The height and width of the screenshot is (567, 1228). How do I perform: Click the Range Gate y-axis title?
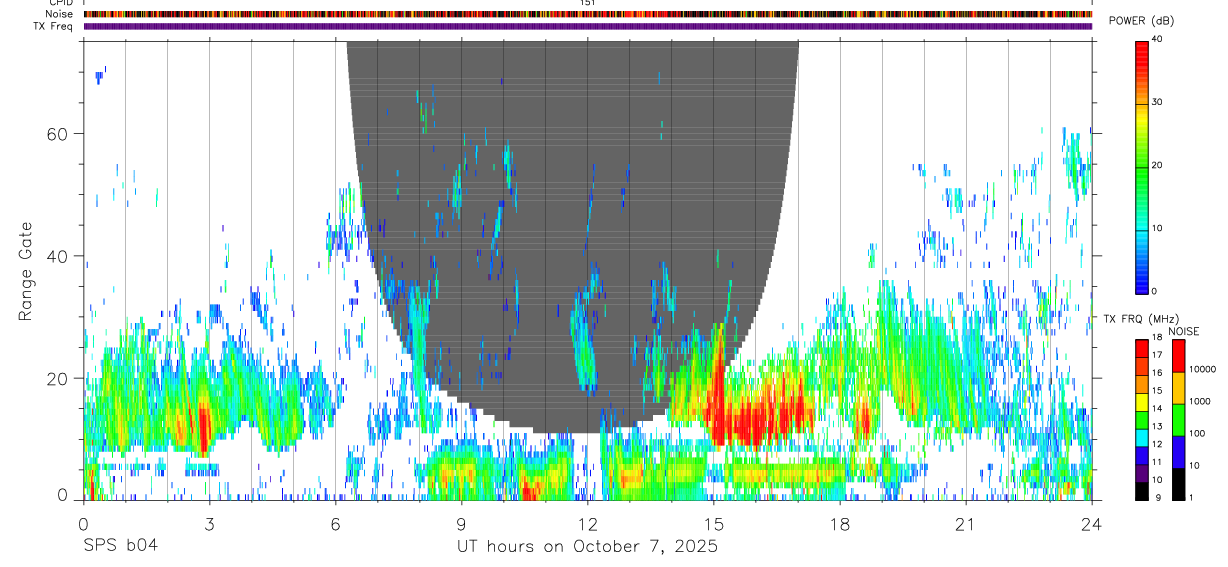tap(26, 271)
